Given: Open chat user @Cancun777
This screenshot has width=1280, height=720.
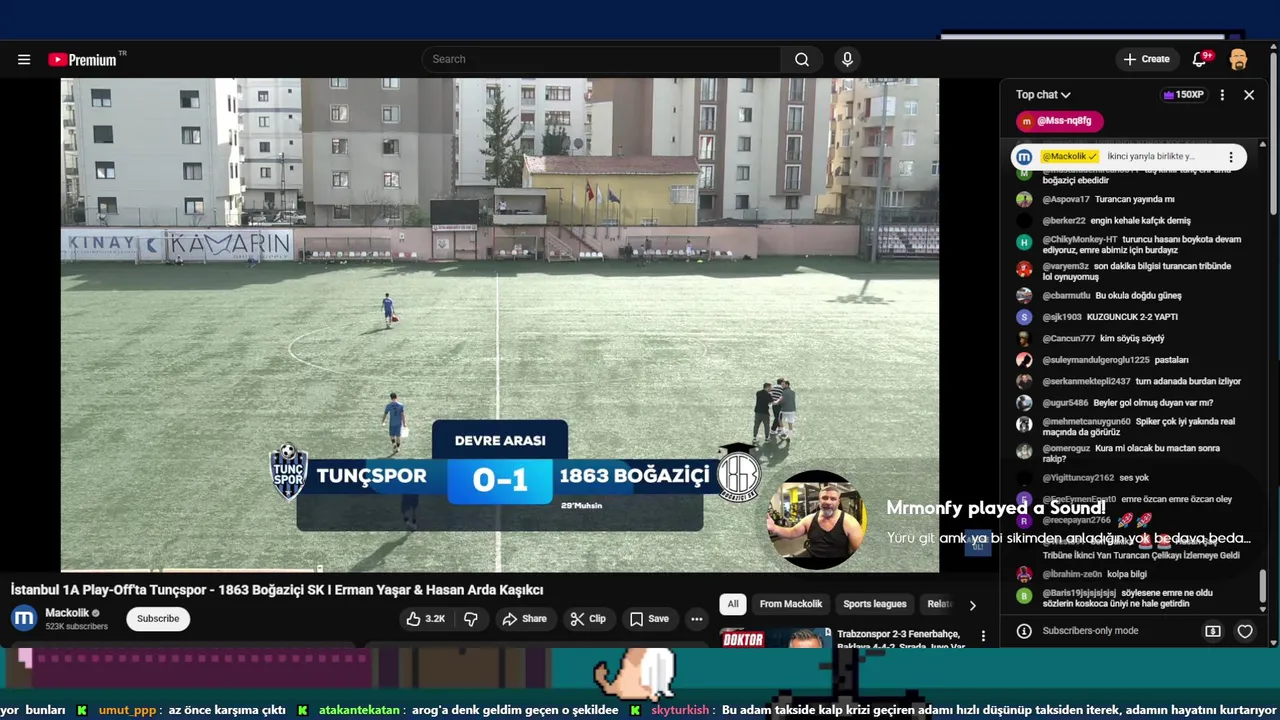Looking at the screenshot, I should pyautogui.click(x=1069, y=338).
